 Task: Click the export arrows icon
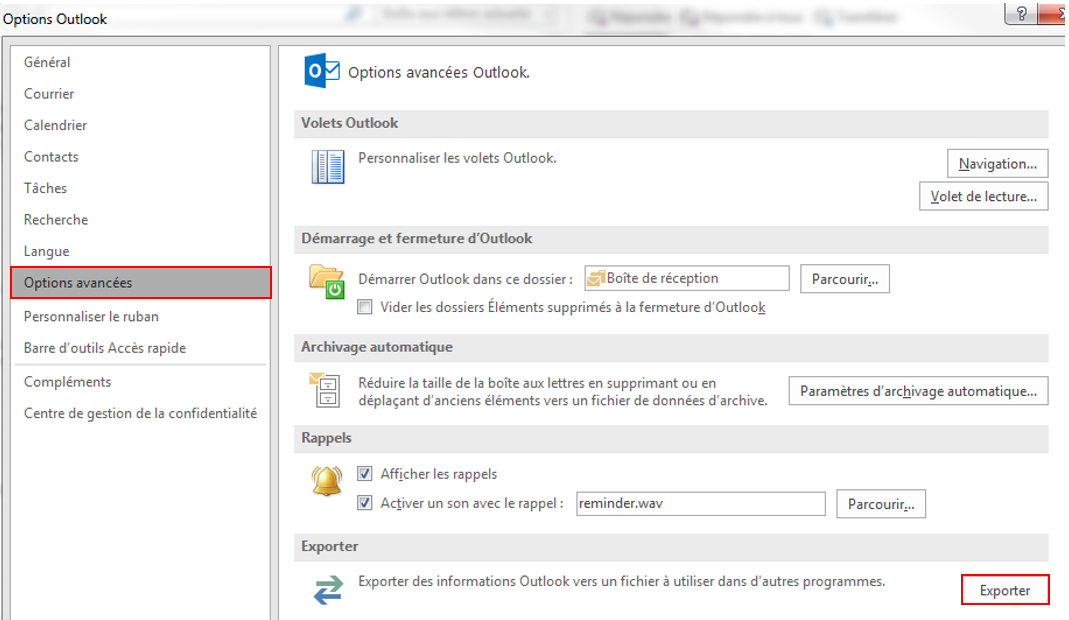pos(328,589)
